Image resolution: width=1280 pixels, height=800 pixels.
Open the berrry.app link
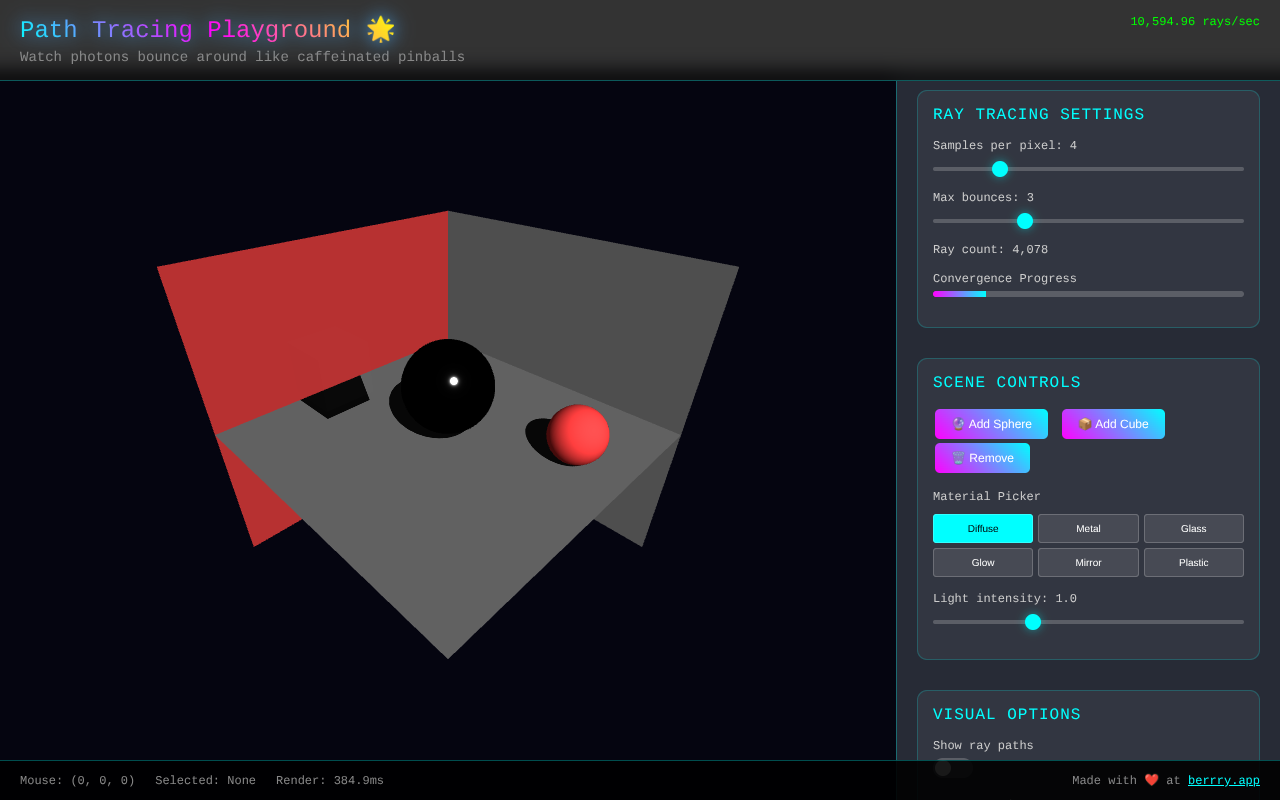(1223, 780)
